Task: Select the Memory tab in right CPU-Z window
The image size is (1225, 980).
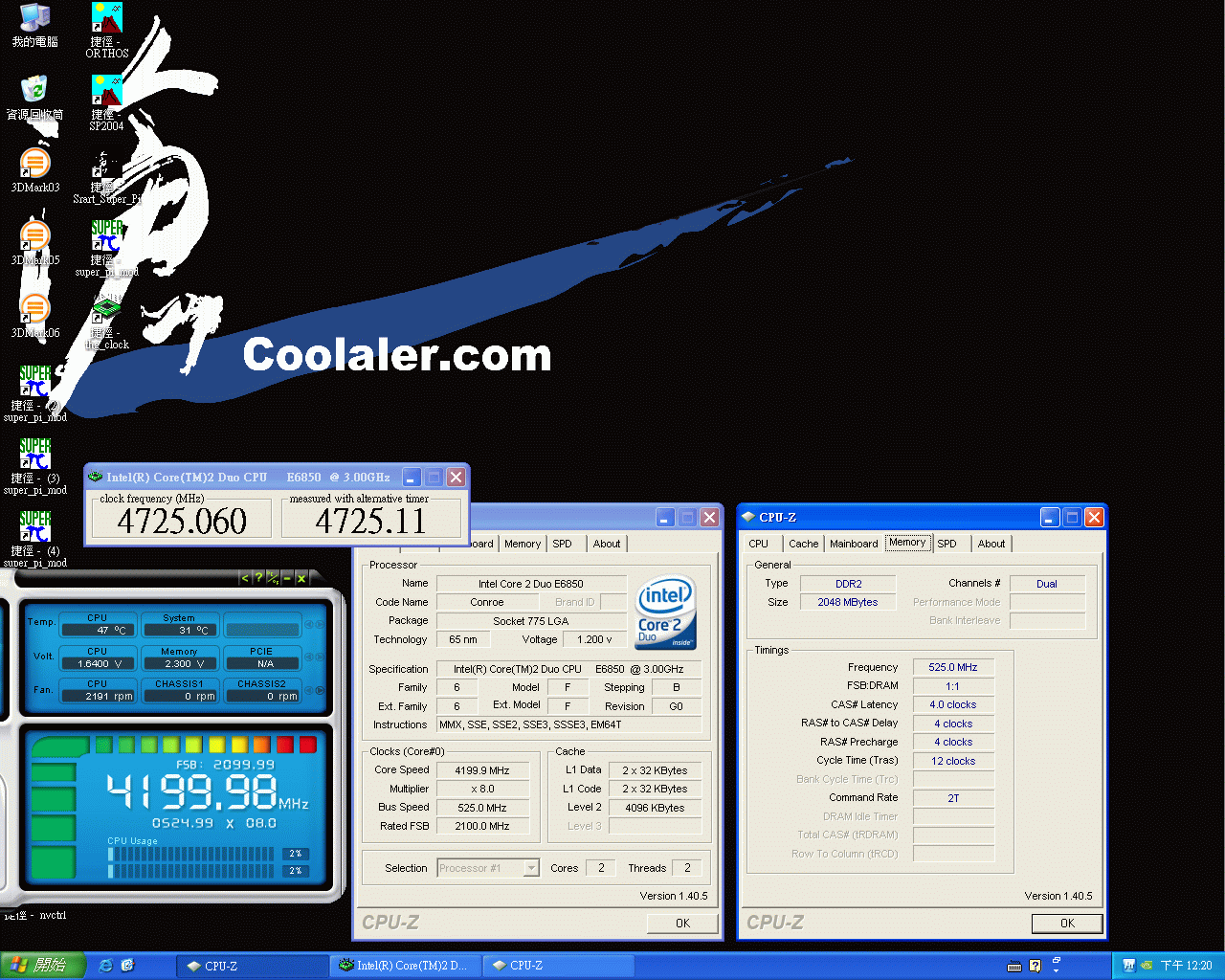Action: [x=907, y=543]
